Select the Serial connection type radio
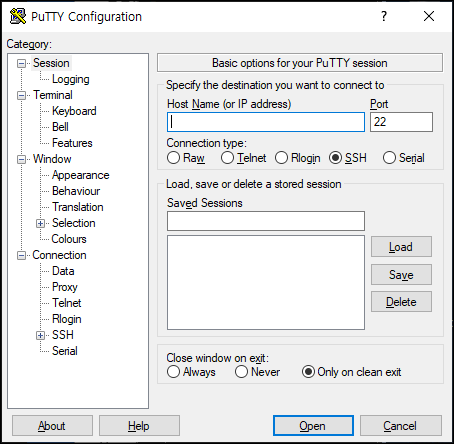454x444 pixels. pyautogui.click(x=389, y=158)
